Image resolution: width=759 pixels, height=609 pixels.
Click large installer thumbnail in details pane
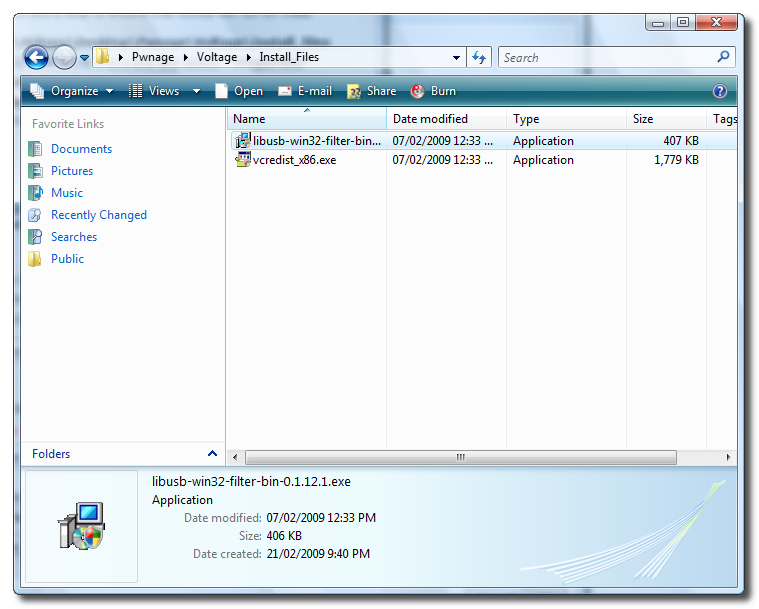81,526
